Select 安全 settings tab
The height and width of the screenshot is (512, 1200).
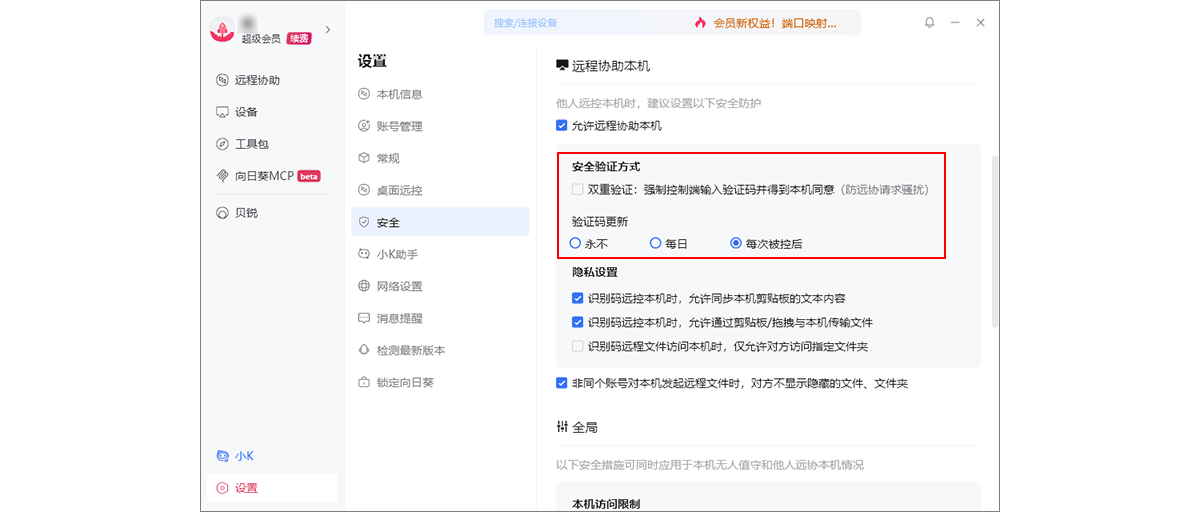pos(440,222)
